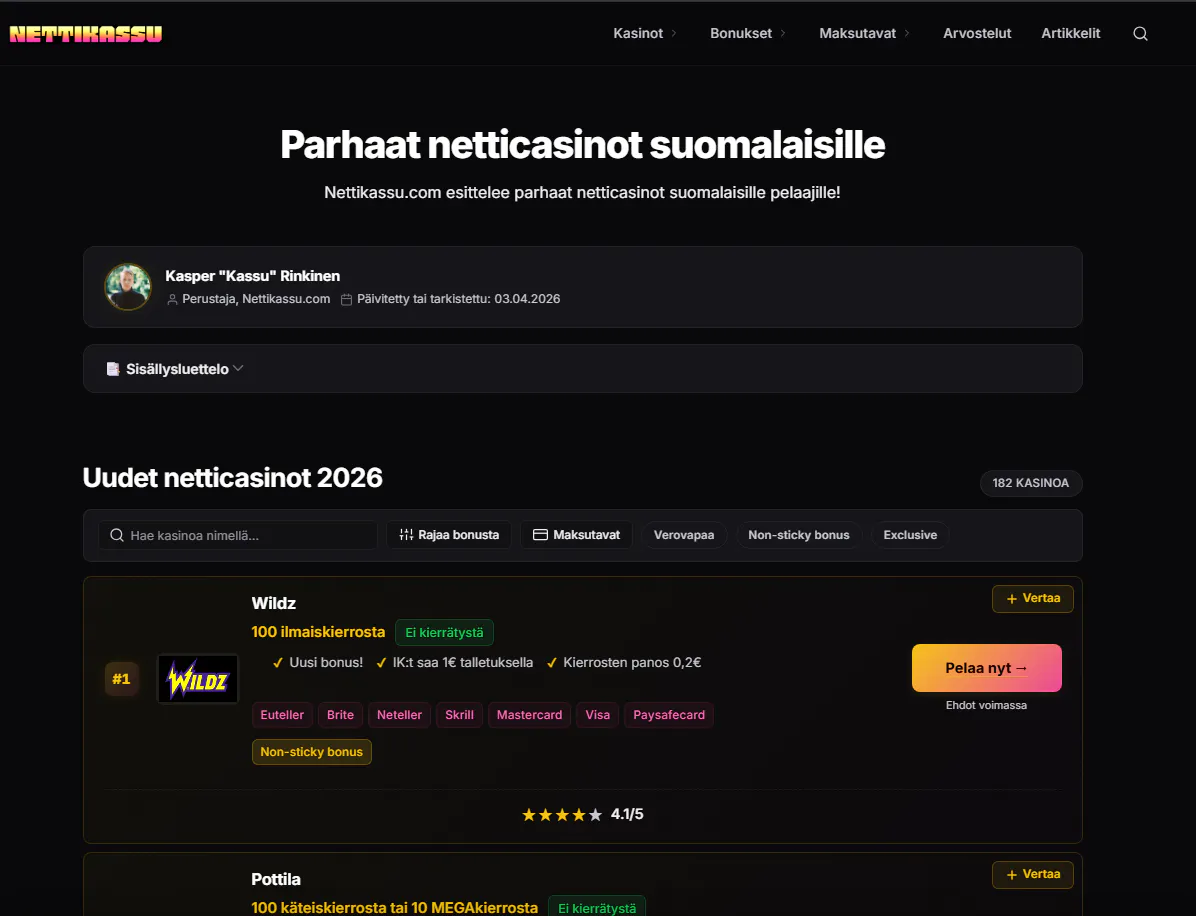Click the Visa payment tag
This screenshot has height=916, width=1196.
597,715
